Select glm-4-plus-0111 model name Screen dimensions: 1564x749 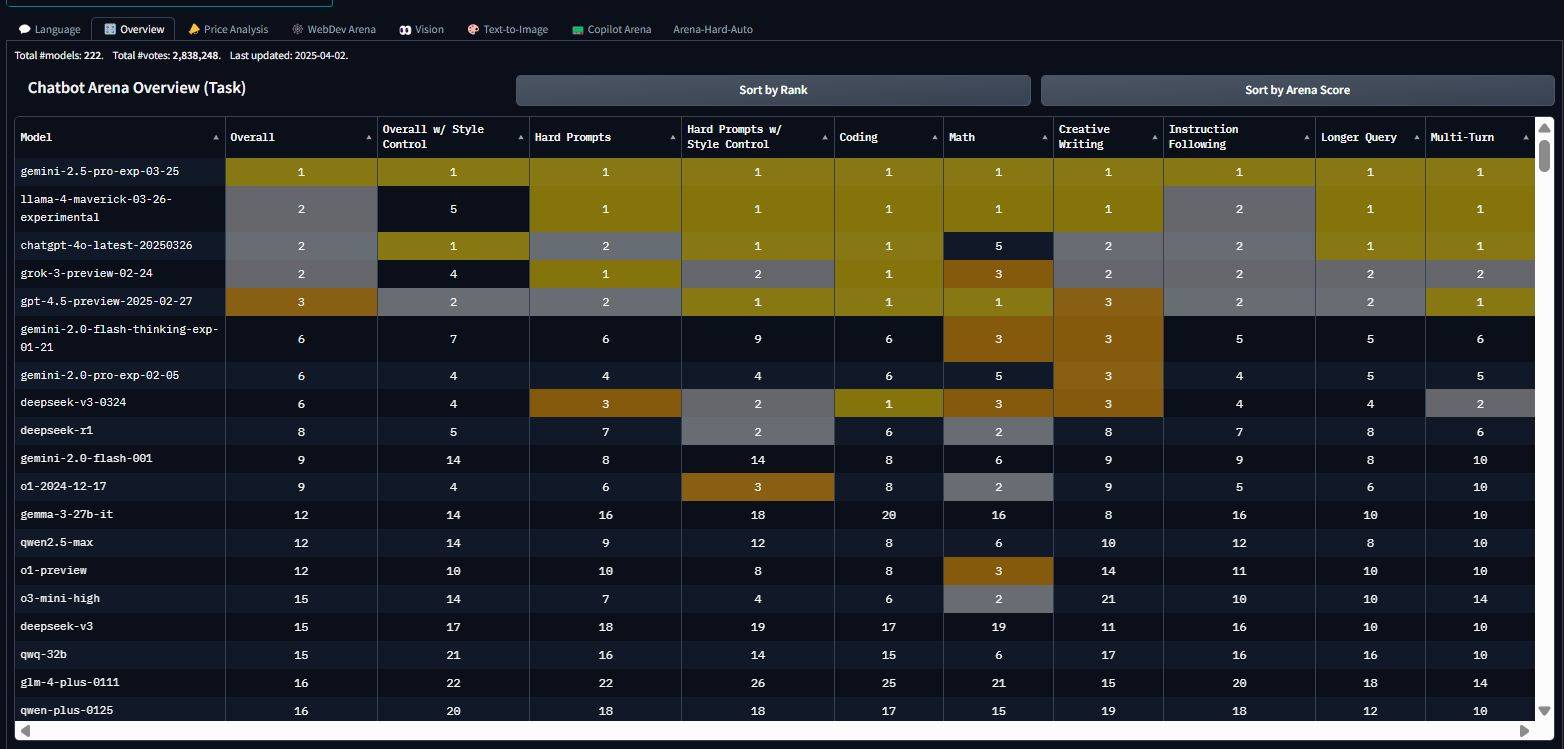69,682
